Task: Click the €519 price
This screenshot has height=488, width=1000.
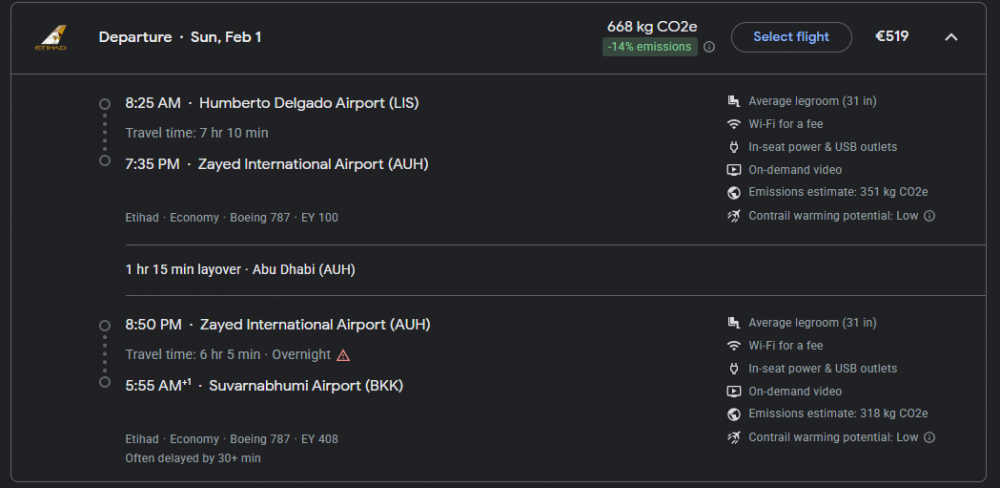Action: (x=892, y=37)
